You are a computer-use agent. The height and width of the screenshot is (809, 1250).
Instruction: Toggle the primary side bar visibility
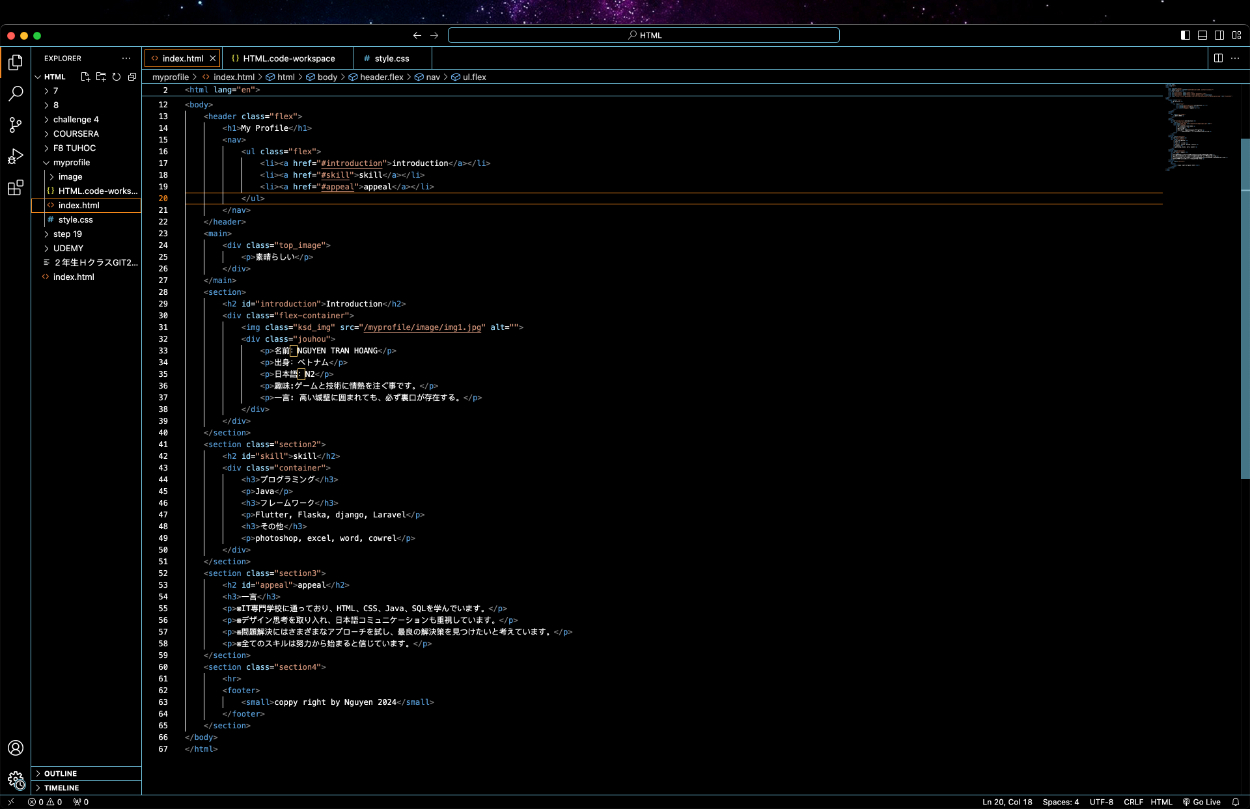[1185, 35]
